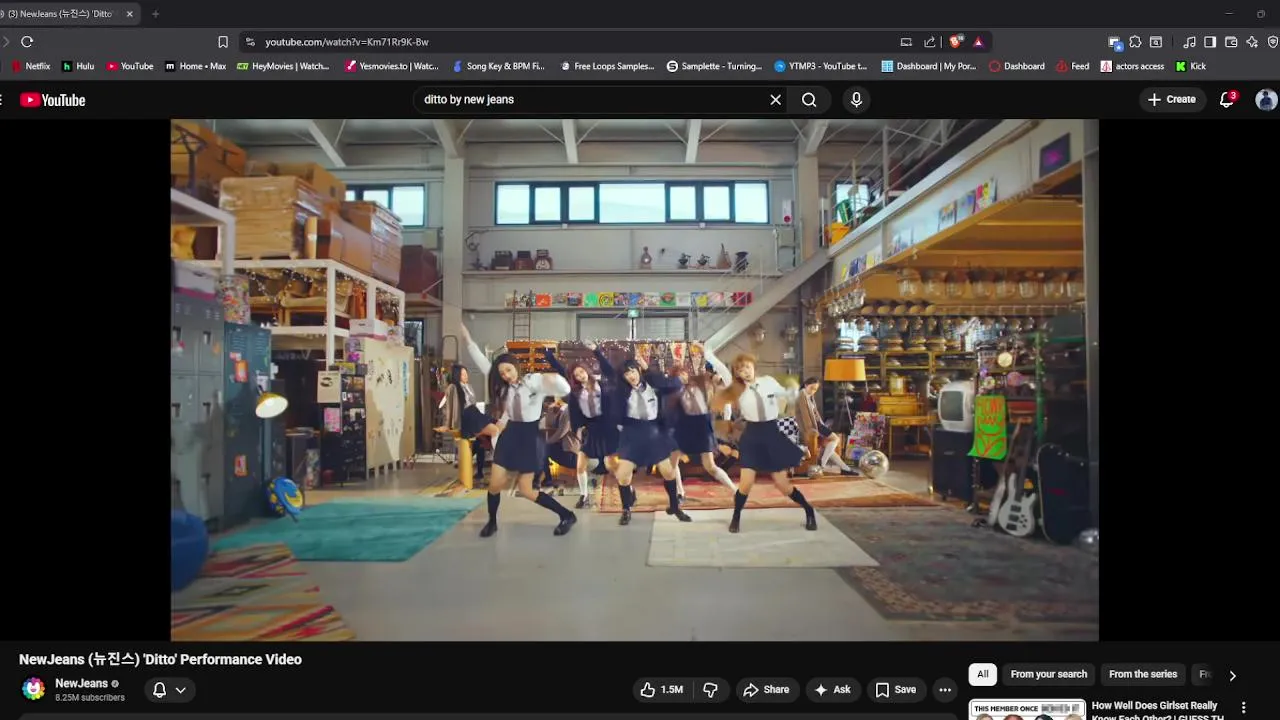The image size is (1280, 720).
Task: Dislike the video with the thumbs-down button
Action: [x=710, y=690]
